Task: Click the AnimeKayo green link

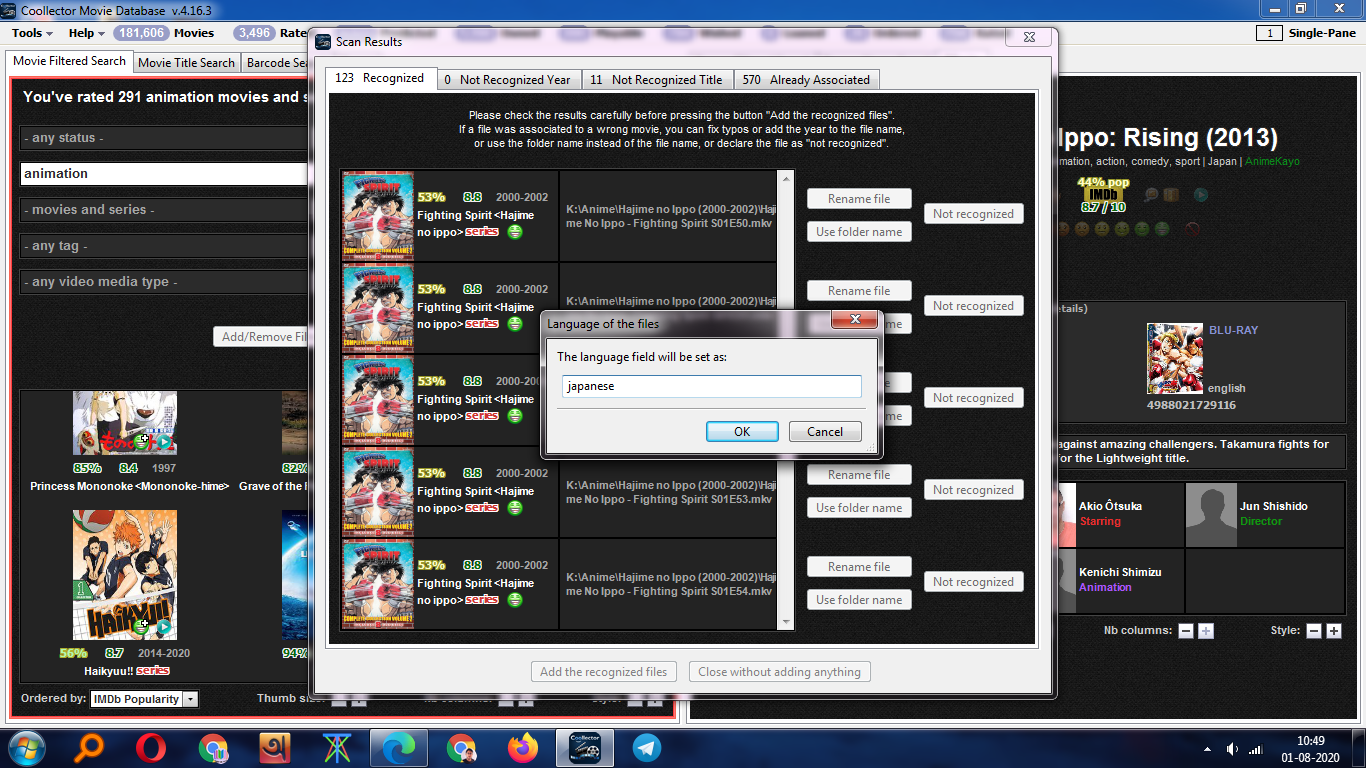Action: (1272, 161)
